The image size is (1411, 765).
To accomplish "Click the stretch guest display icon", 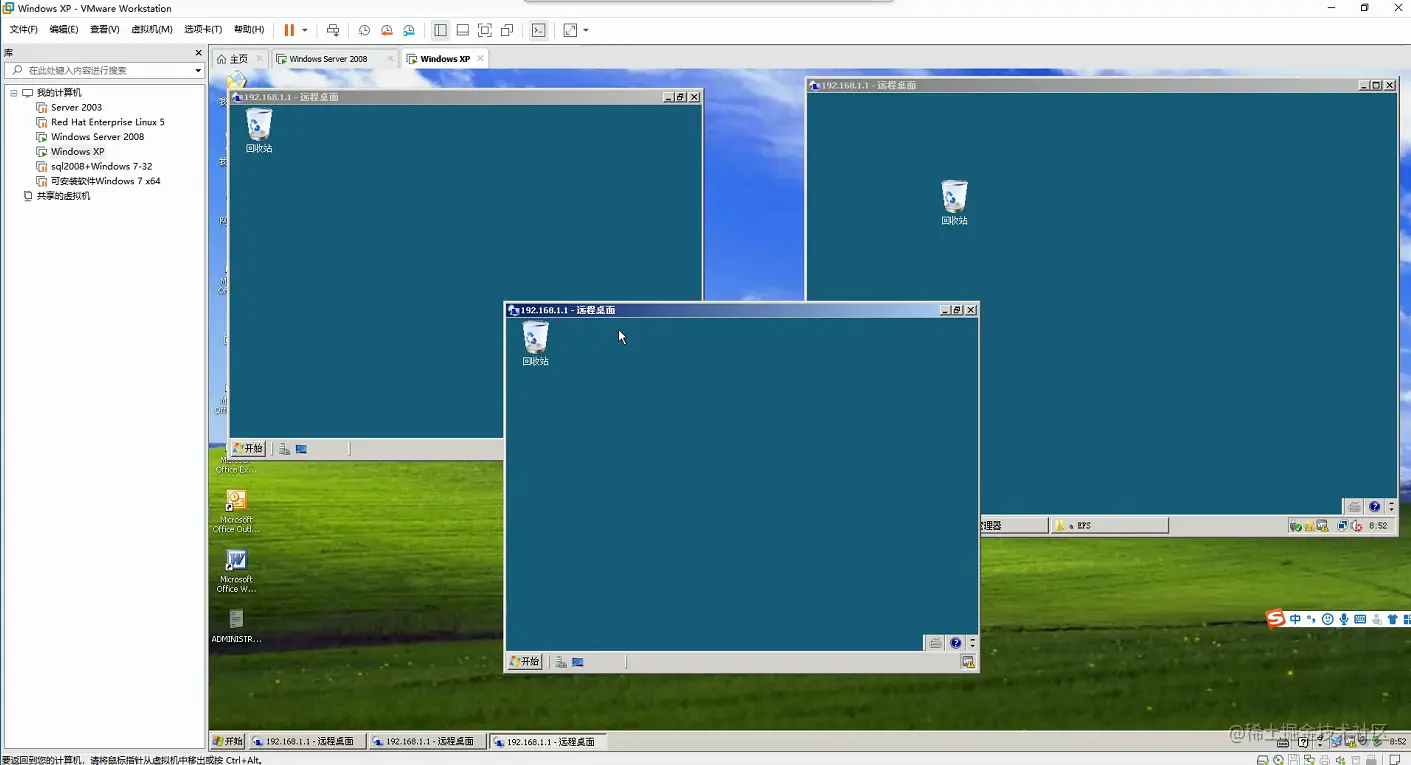I will pos(570,30).
